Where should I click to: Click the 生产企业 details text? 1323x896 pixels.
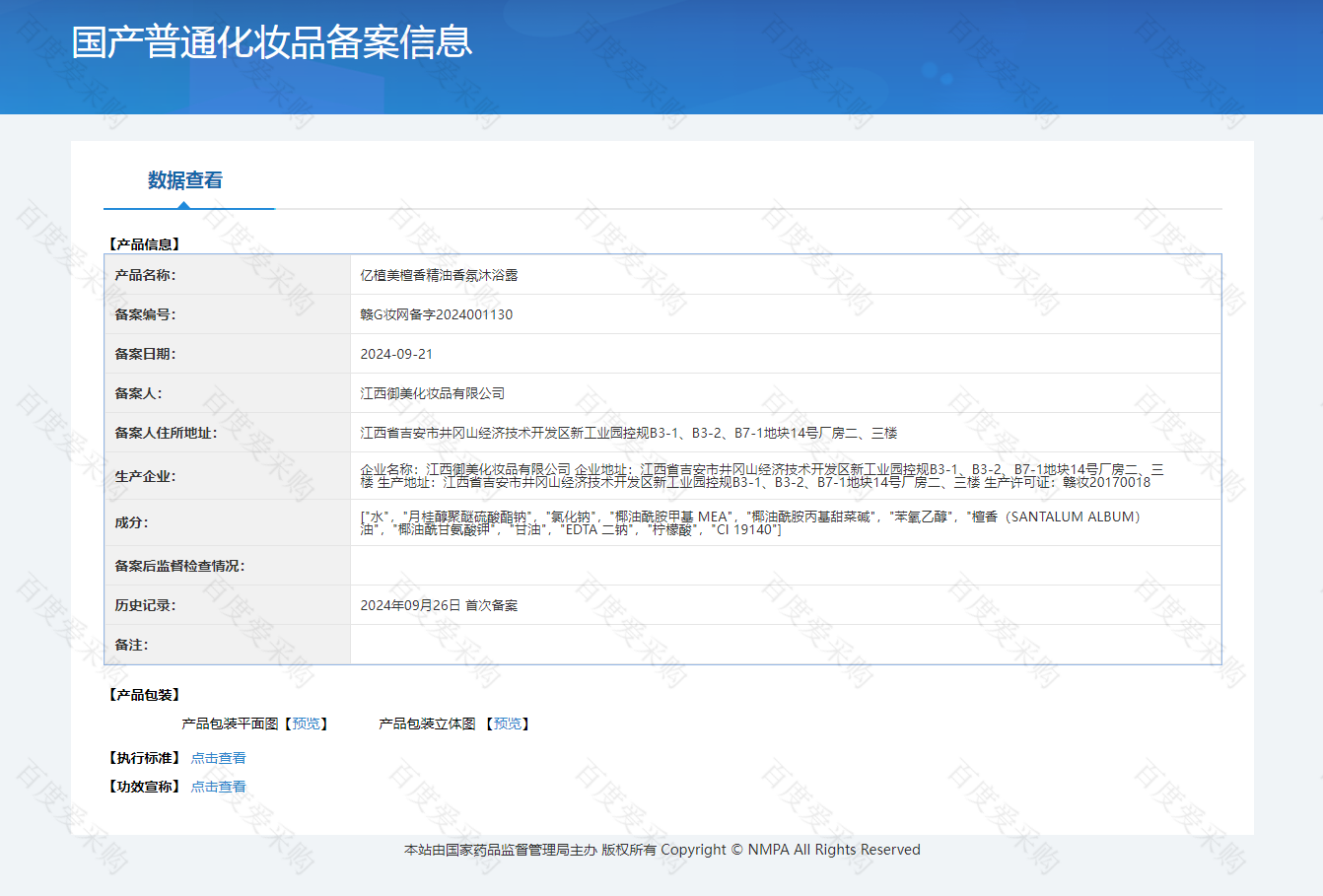tap(759, 476)
